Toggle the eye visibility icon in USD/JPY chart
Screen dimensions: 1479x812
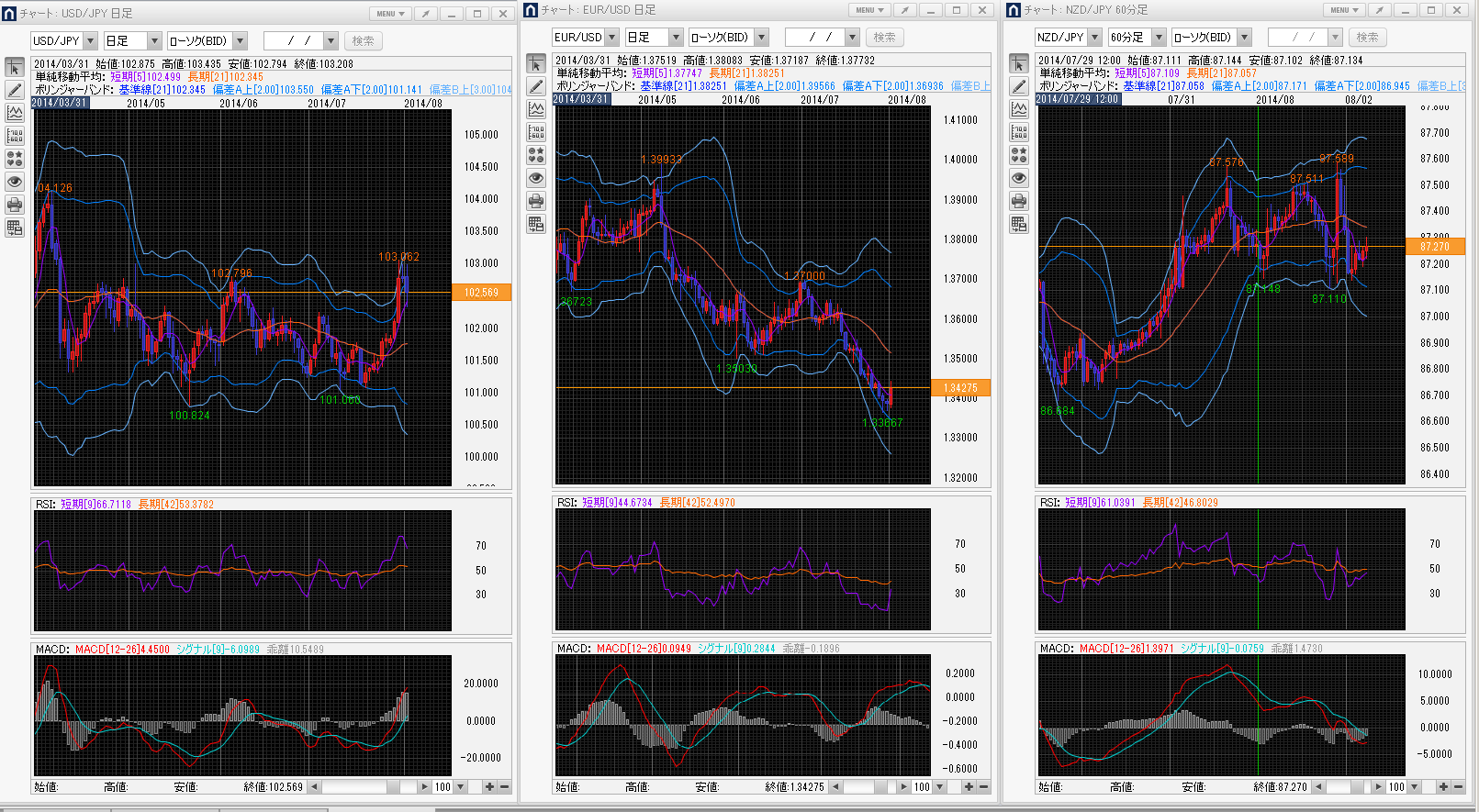pos(15,182)
